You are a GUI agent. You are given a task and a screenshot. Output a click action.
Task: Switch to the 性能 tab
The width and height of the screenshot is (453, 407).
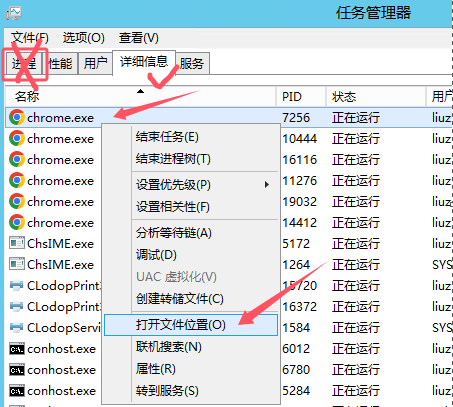click(60, 63)
